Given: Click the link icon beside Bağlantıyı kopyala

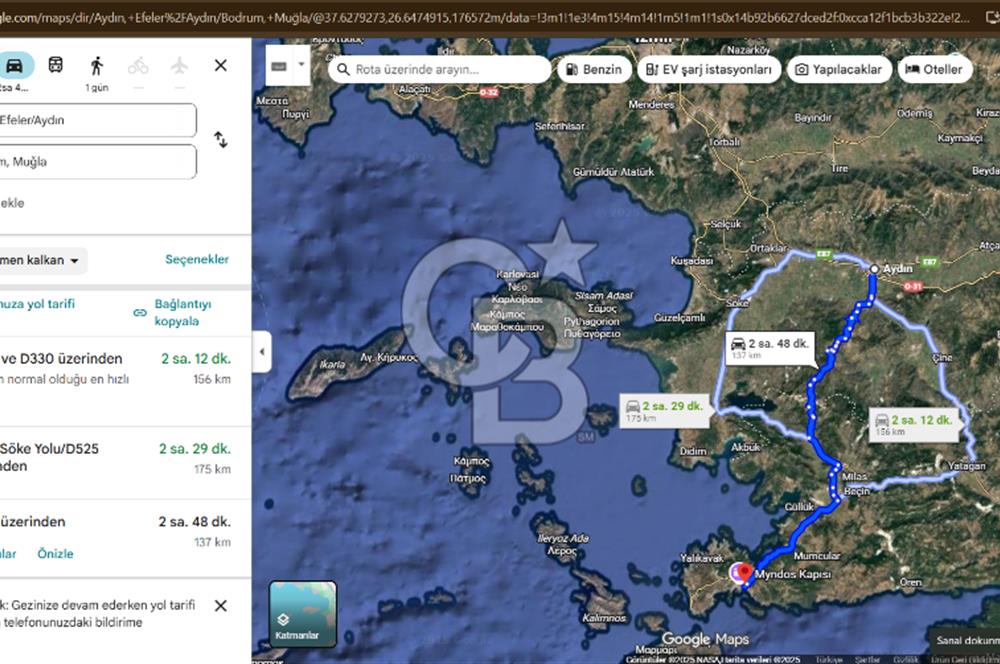Looking at the screenshot, I should [140, 313].
